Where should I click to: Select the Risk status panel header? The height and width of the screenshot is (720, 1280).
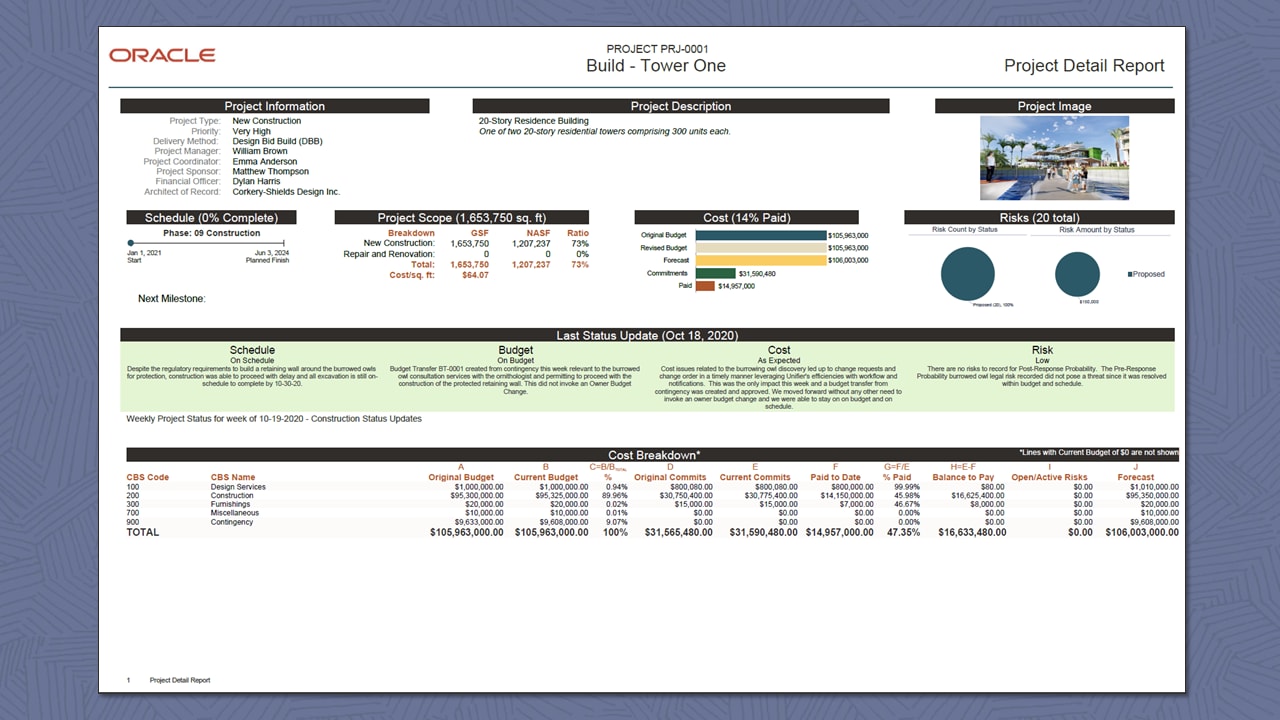coord(1040,350)
